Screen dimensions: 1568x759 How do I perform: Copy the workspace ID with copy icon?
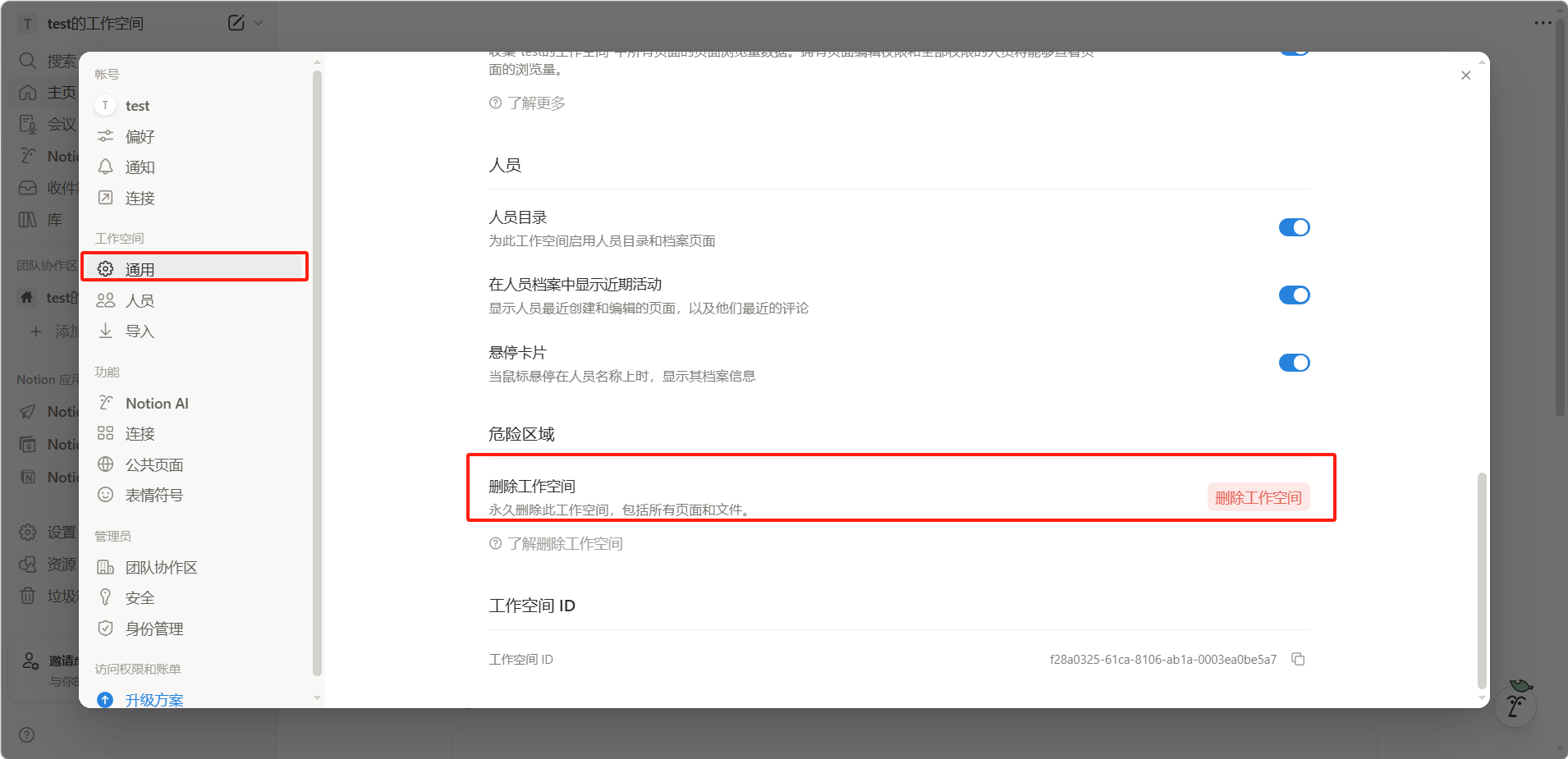coord(1298,659)
